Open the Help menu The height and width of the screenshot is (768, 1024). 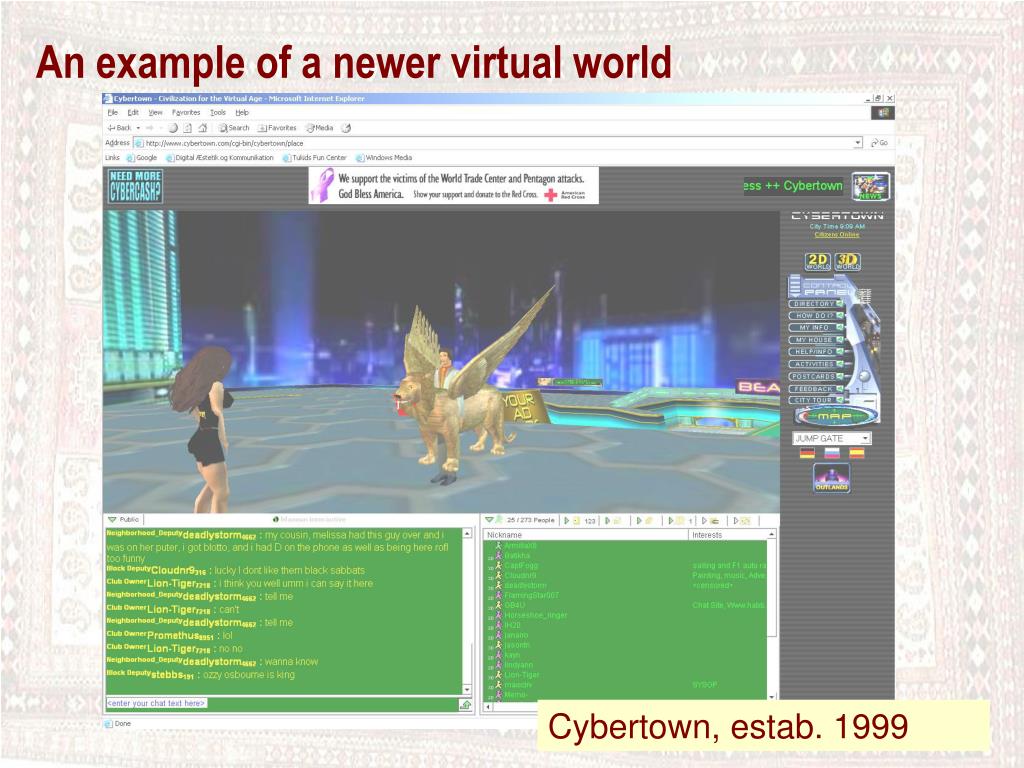coord(242,112)
